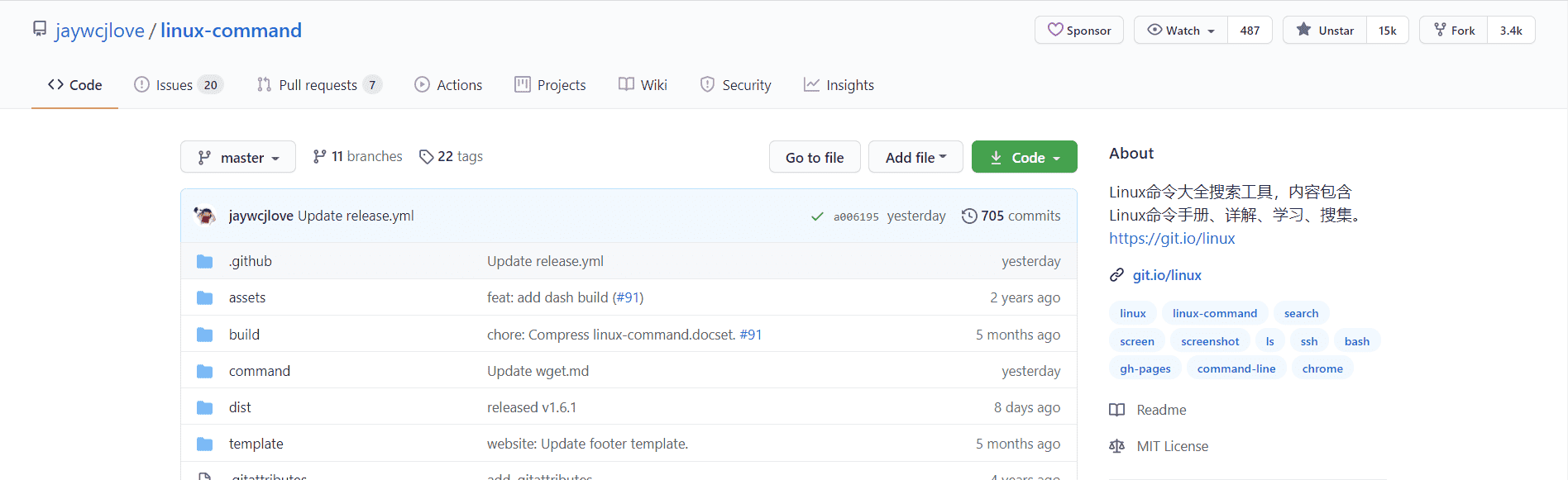Click the folder icon for assets
The width and height of the screenshot is (1568, 480).
(x=205, y=297)
